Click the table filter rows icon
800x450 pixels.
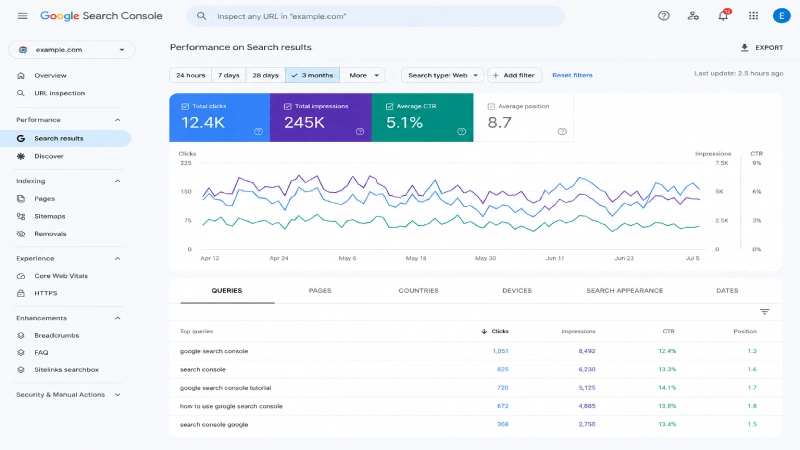[764, 312]
